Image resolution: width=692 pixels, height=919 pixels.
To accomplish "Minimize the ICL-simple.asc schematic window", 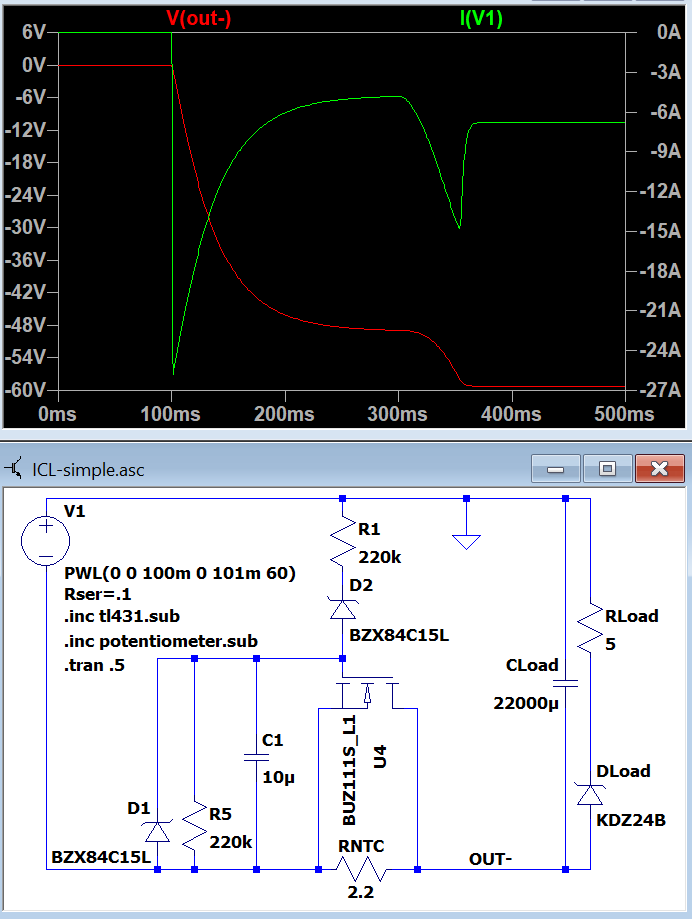I will coord(555,469).
